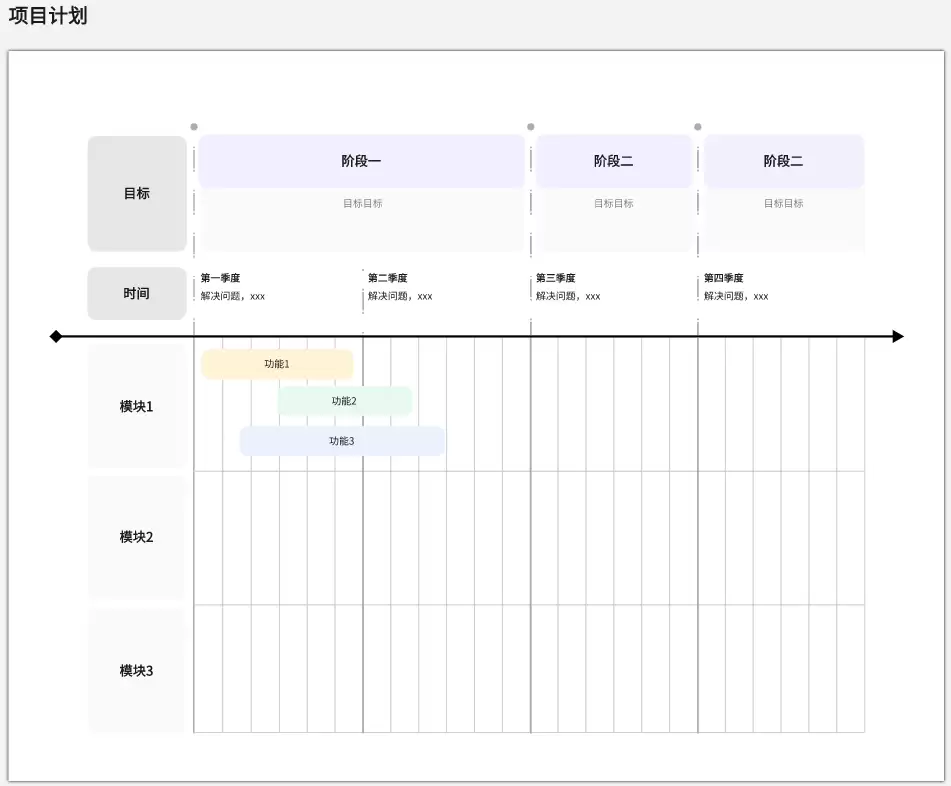Click the gray dot above fourth quarter
This screenshot has width=951, height=786.
pyautogui.click(x=698, y=127)
